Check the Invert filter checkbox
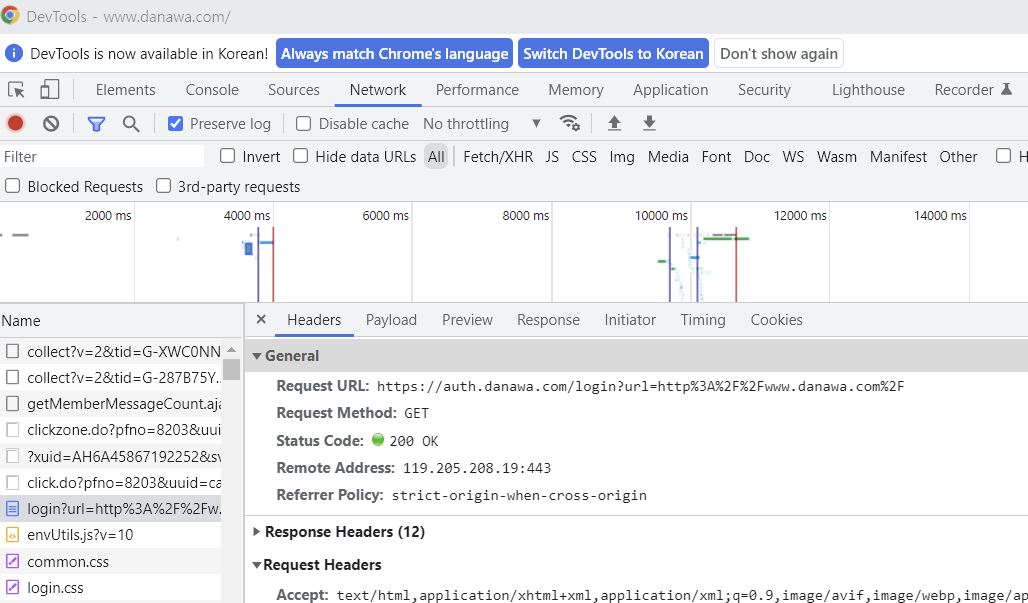 tap(227, 156)
